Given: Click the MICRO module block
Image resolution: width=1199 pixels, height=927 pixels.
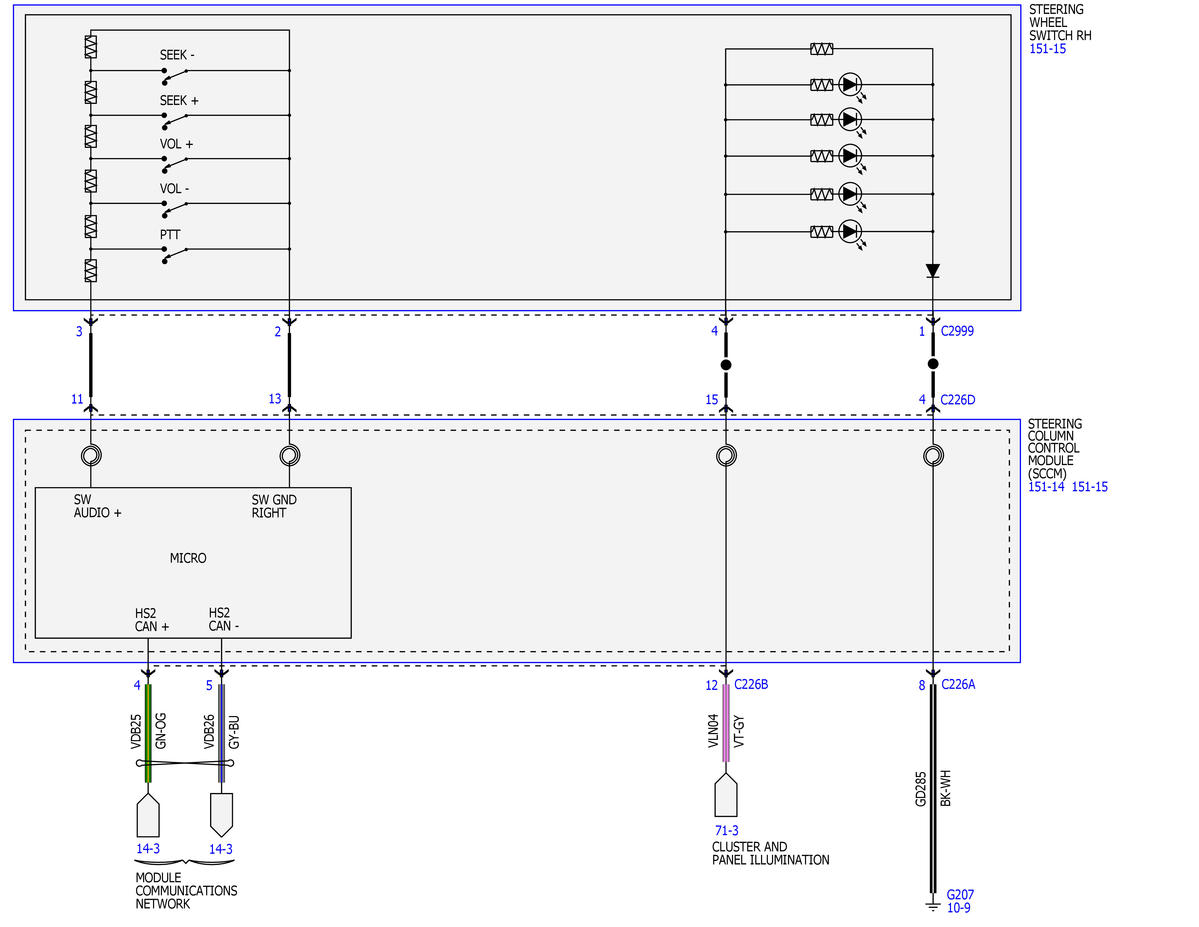Looking at the screenshot, I should click(x=193, y=563).
